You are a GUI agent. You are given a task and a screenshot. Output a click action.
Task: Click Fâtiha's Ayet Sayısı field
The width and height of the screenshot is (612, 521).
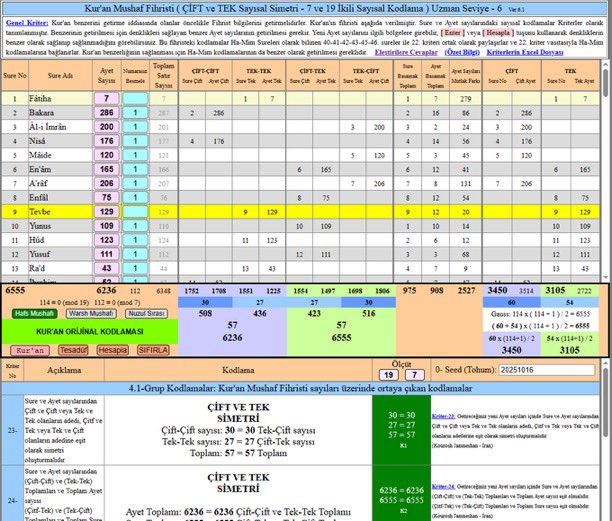coord(107,98)
